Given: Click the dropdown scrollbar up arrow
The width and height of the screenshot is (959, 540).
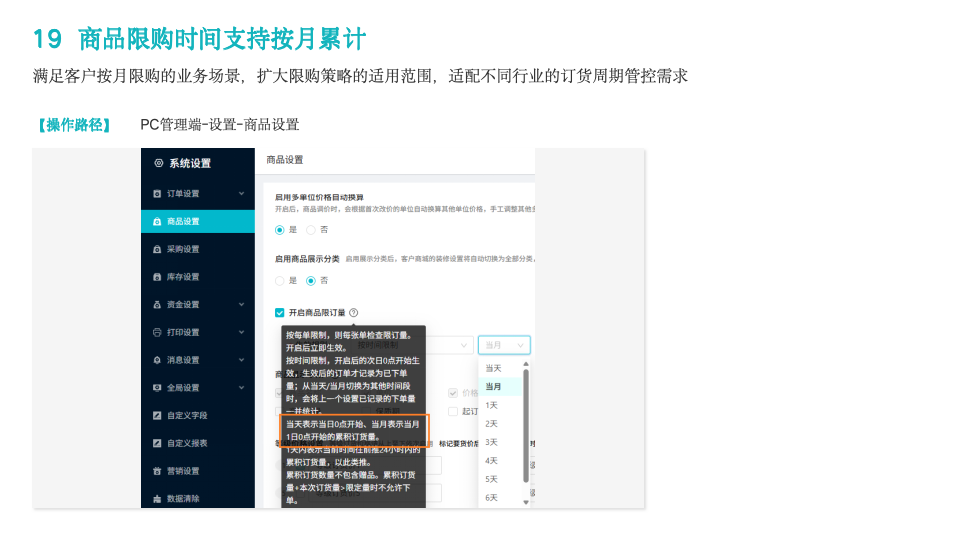Looking at the screenshot, I should (526, 364).
